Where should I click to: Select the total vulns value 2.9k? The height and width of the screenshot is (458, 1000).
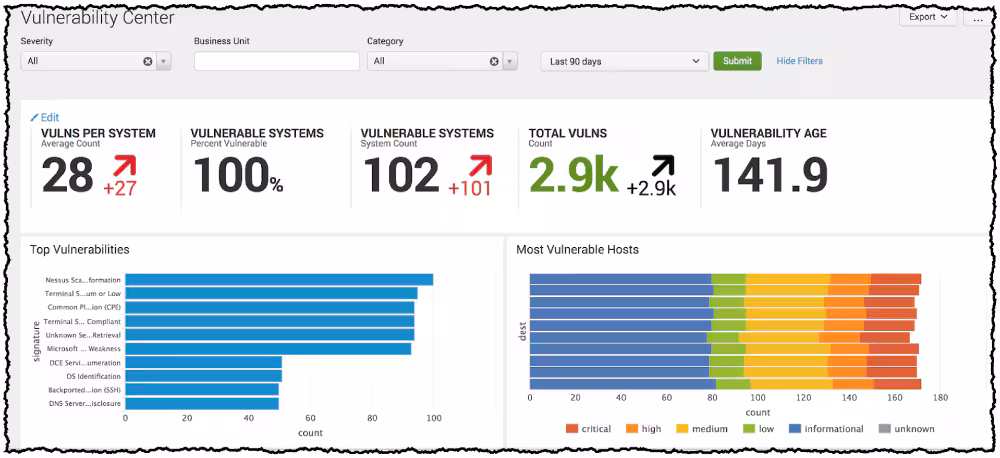pyautogui.click(x=573, y=176)
